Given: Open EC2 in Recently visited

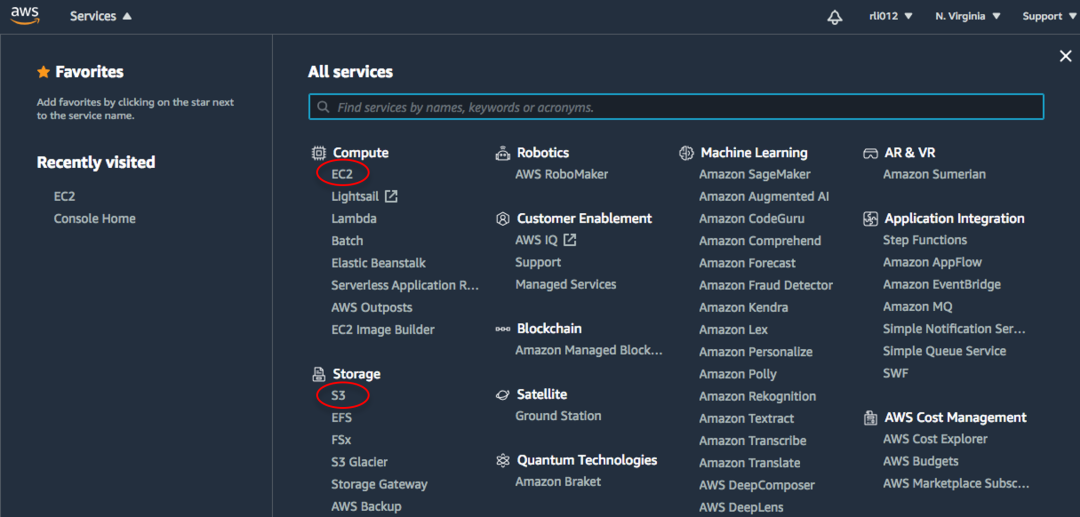Looking at the screenshot, I should coord(65,196).
